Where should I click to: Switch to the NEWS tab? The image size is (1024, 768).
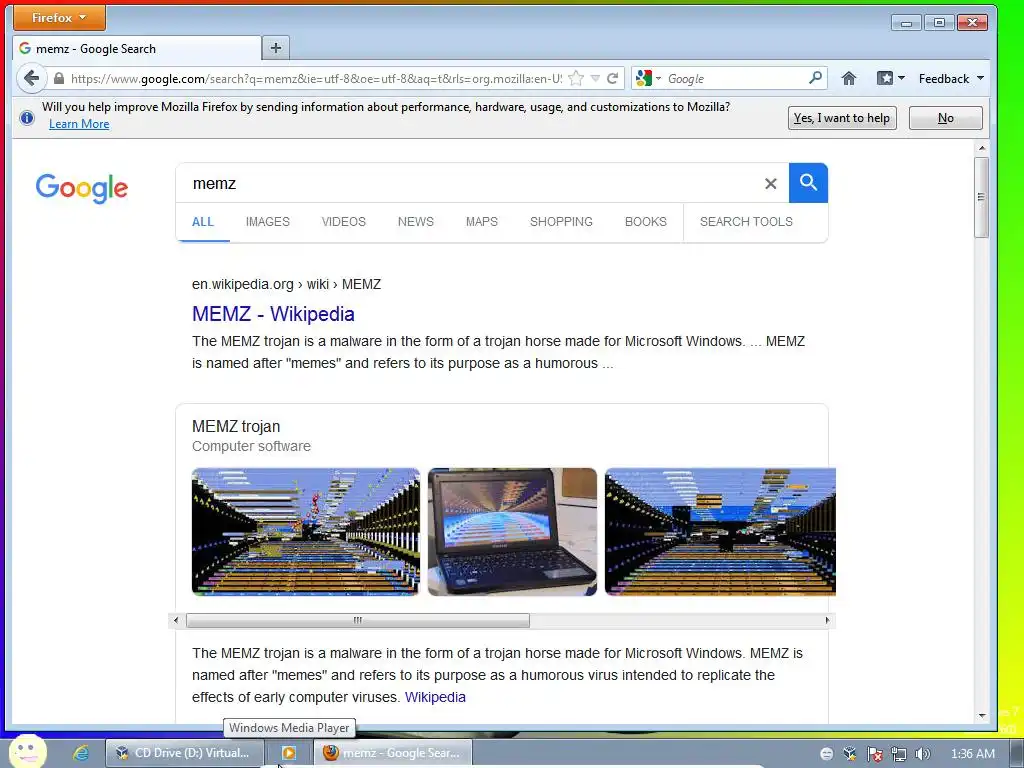(x=415, y=222)
